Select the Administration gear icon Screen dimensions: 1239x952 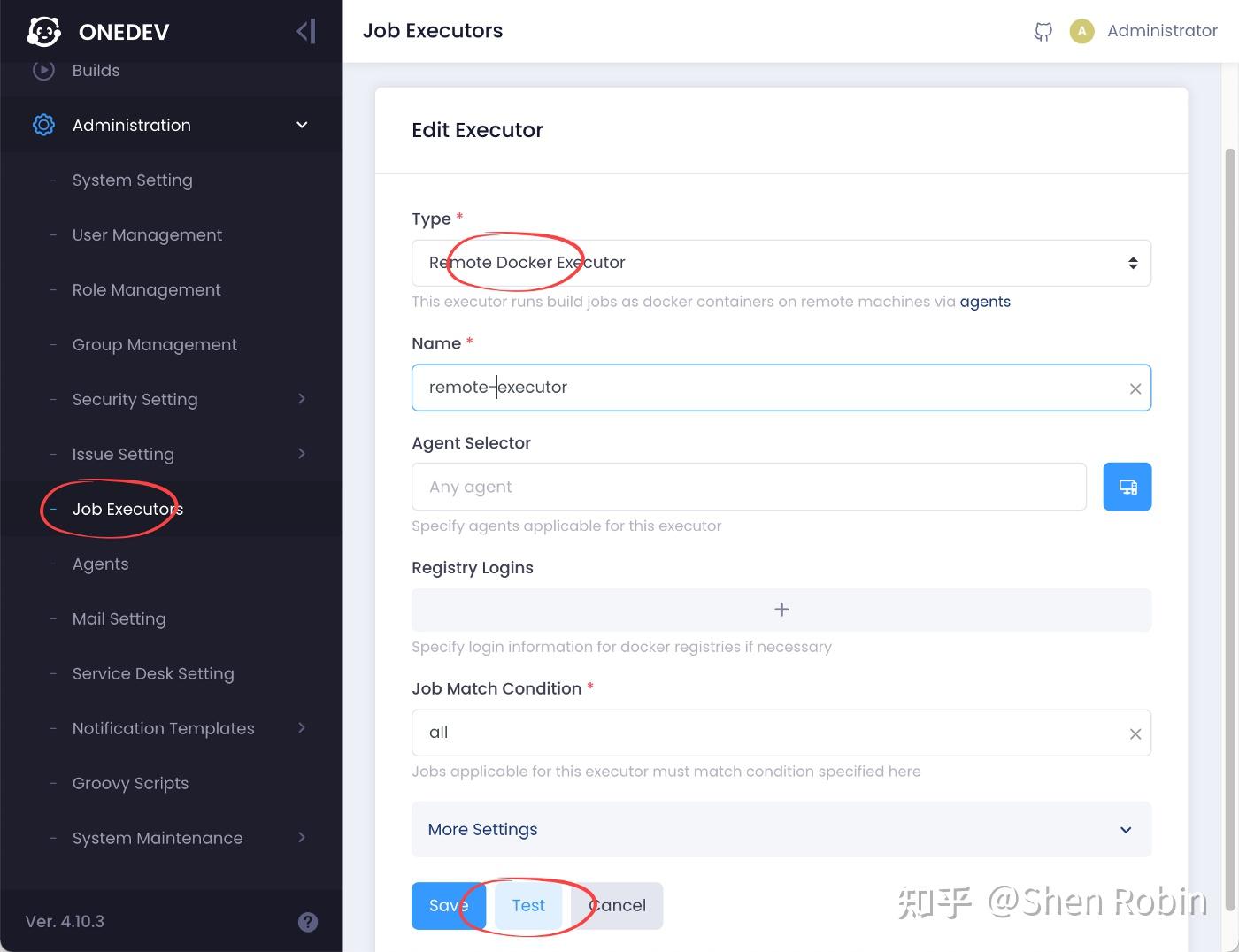(x=43, y=125)
